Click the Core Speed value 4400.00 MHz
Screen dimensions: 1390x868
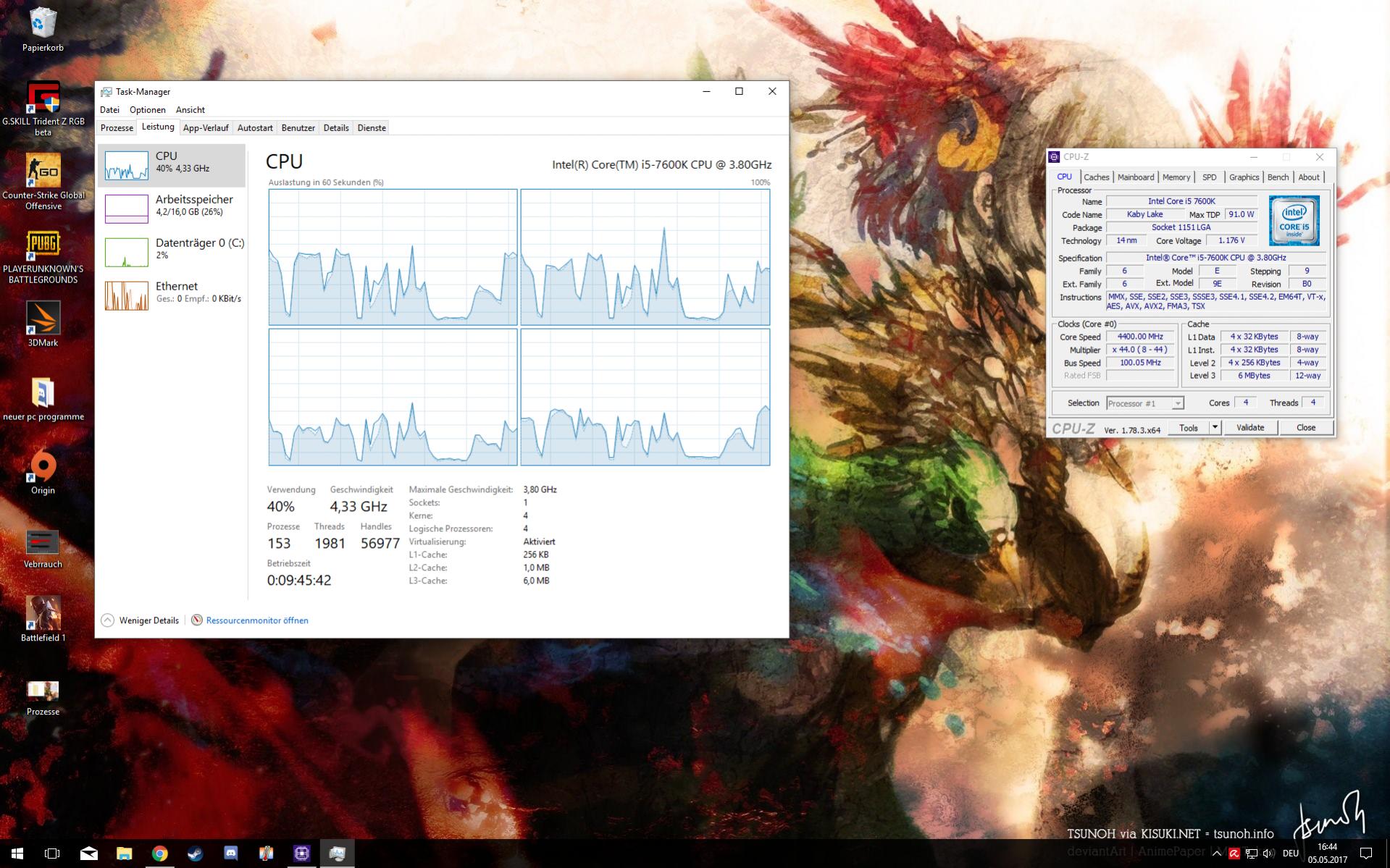(1140, 337)
